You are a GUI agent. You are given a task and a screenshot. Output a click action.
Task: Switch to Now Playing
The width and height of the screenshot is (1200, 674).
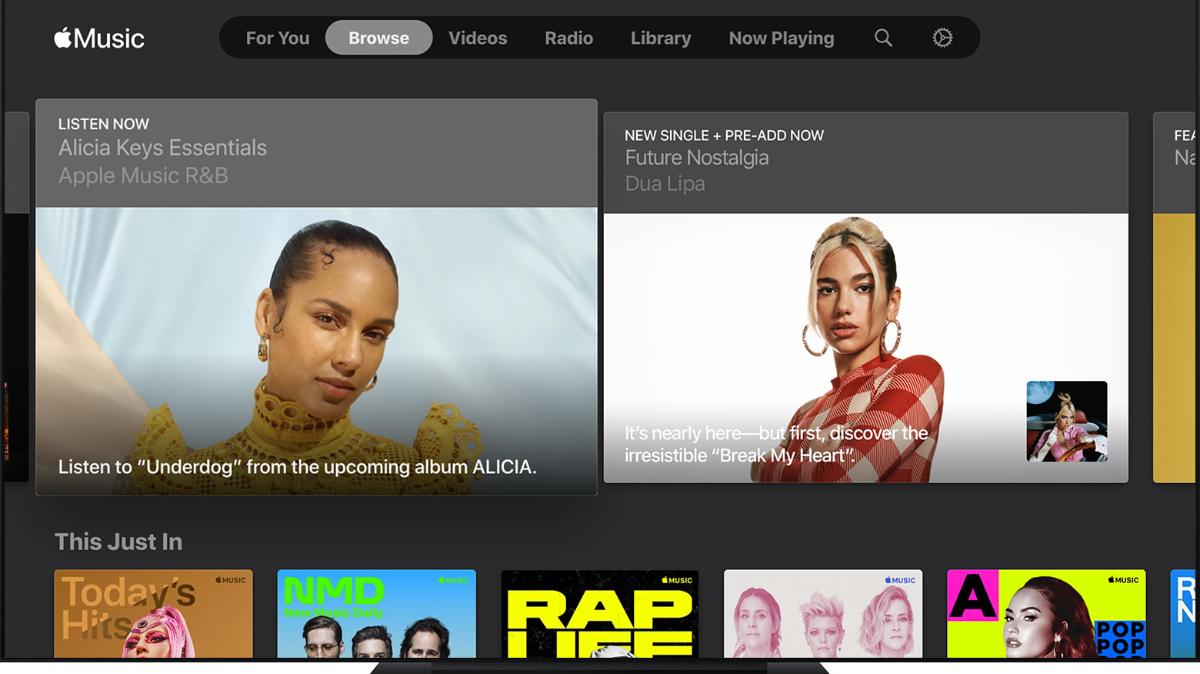pos(781,38)
